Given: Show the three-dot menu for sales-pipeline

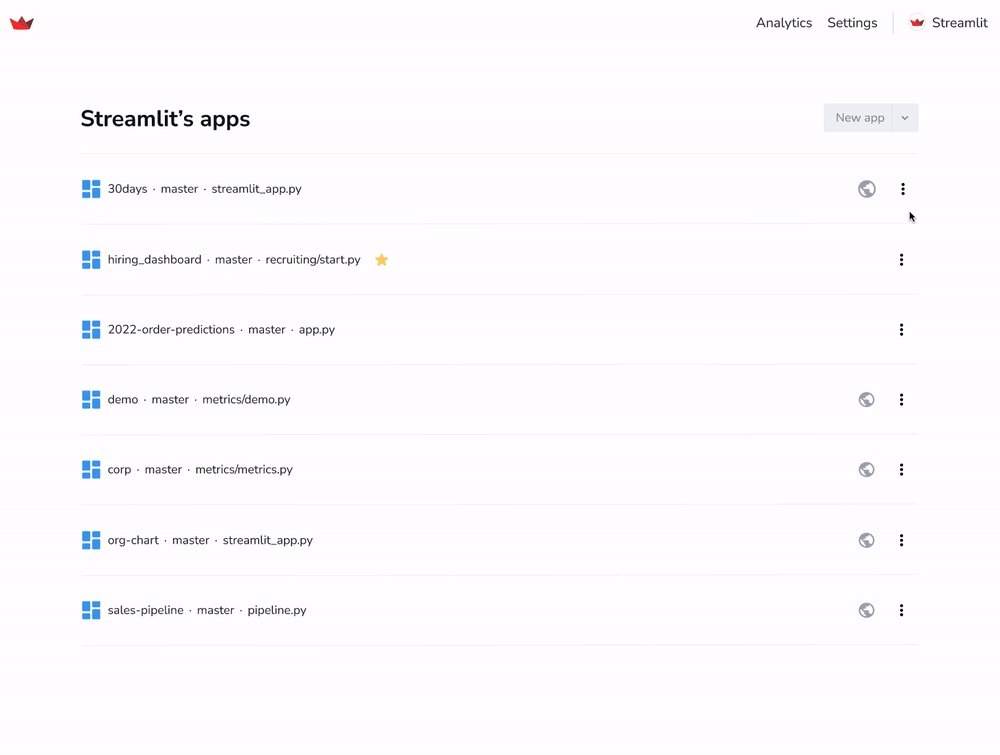Looking at the screenshot, I should click(901, 610).
